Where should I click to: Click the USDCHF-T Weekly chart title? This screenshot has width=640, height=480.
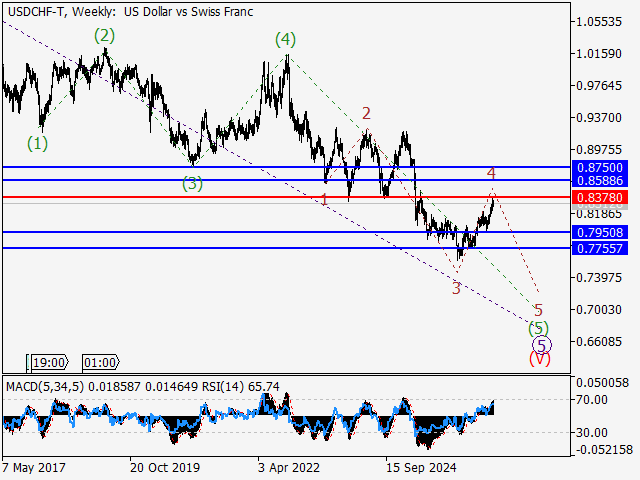coord(131,11)
